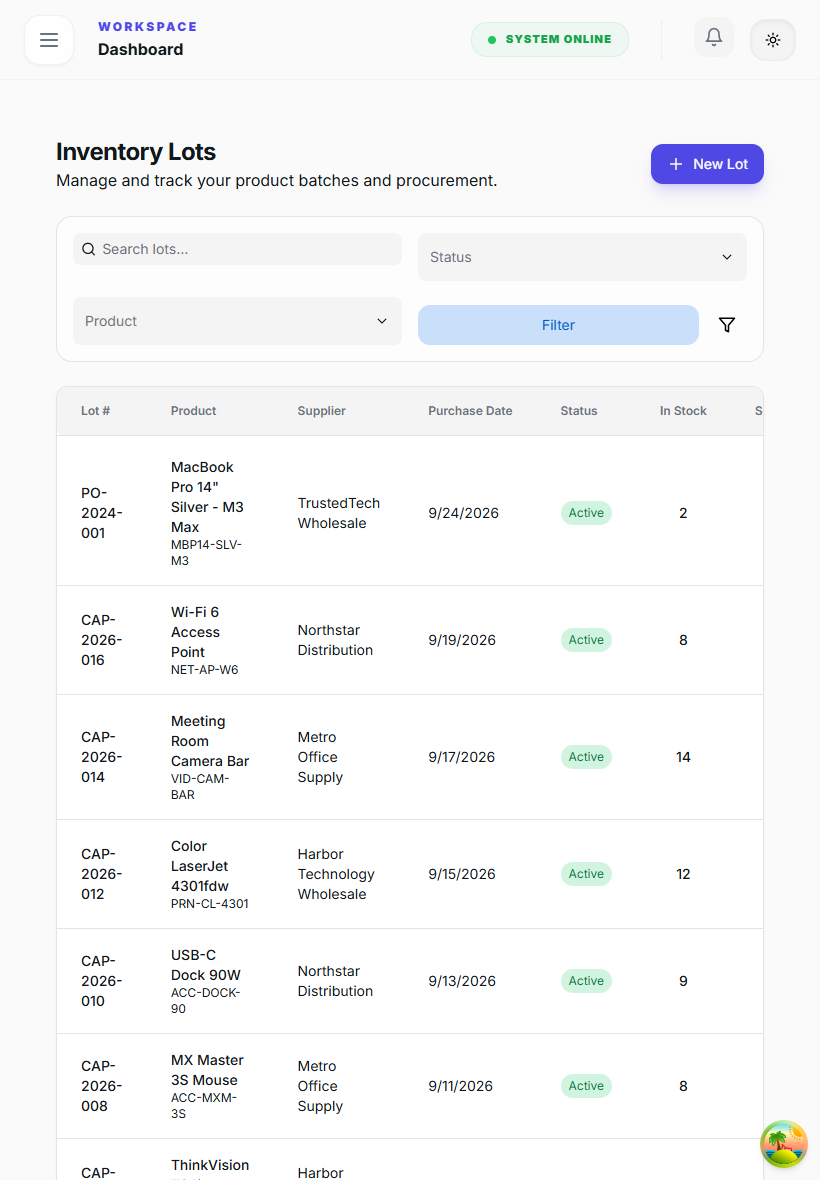Click the Dashboard title

click(x=141, y=50)
